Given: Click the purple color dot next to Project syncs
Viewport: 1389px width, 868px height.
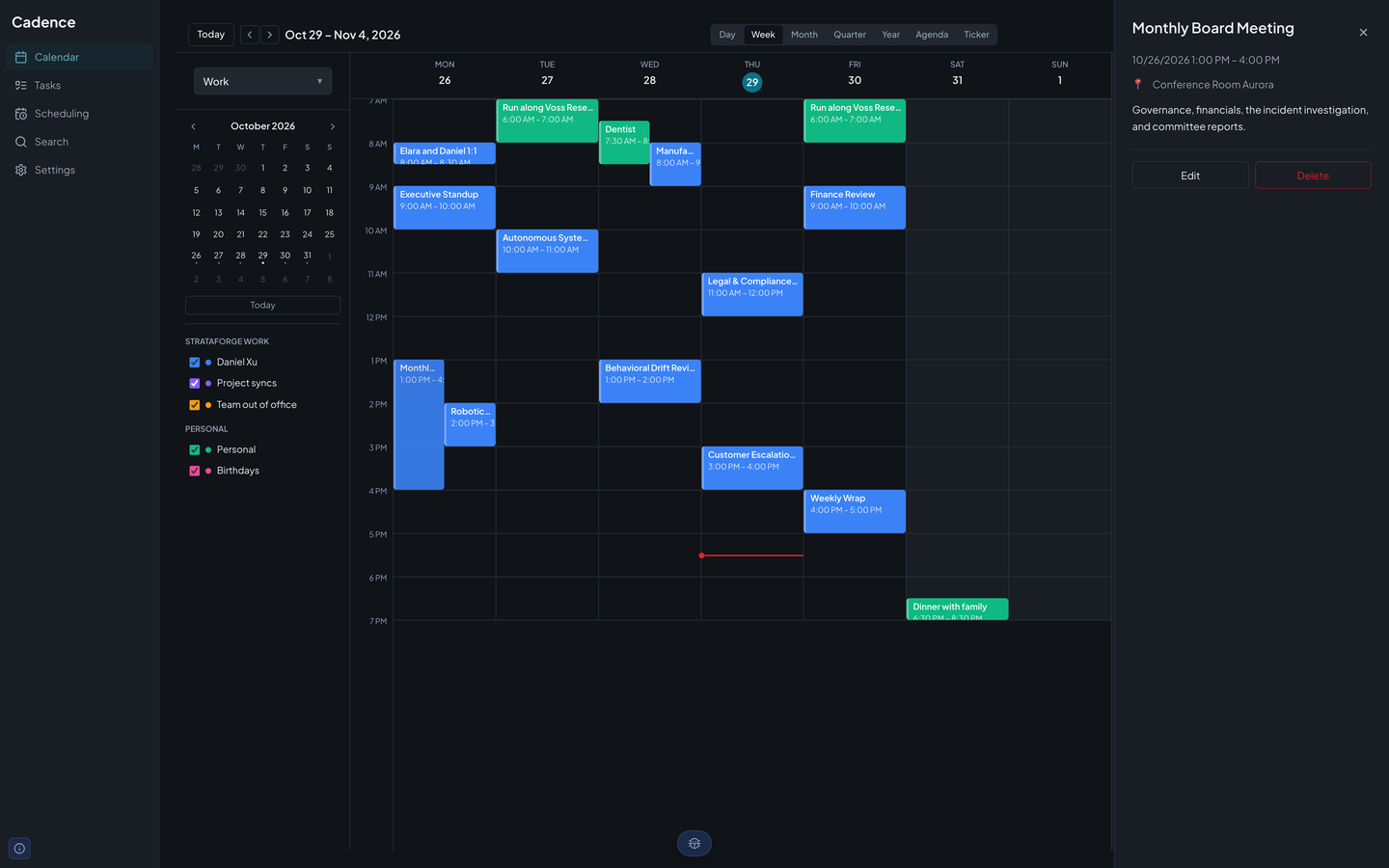Looking at the screenshot, I should pyautogui.click(x=208, y=384).
